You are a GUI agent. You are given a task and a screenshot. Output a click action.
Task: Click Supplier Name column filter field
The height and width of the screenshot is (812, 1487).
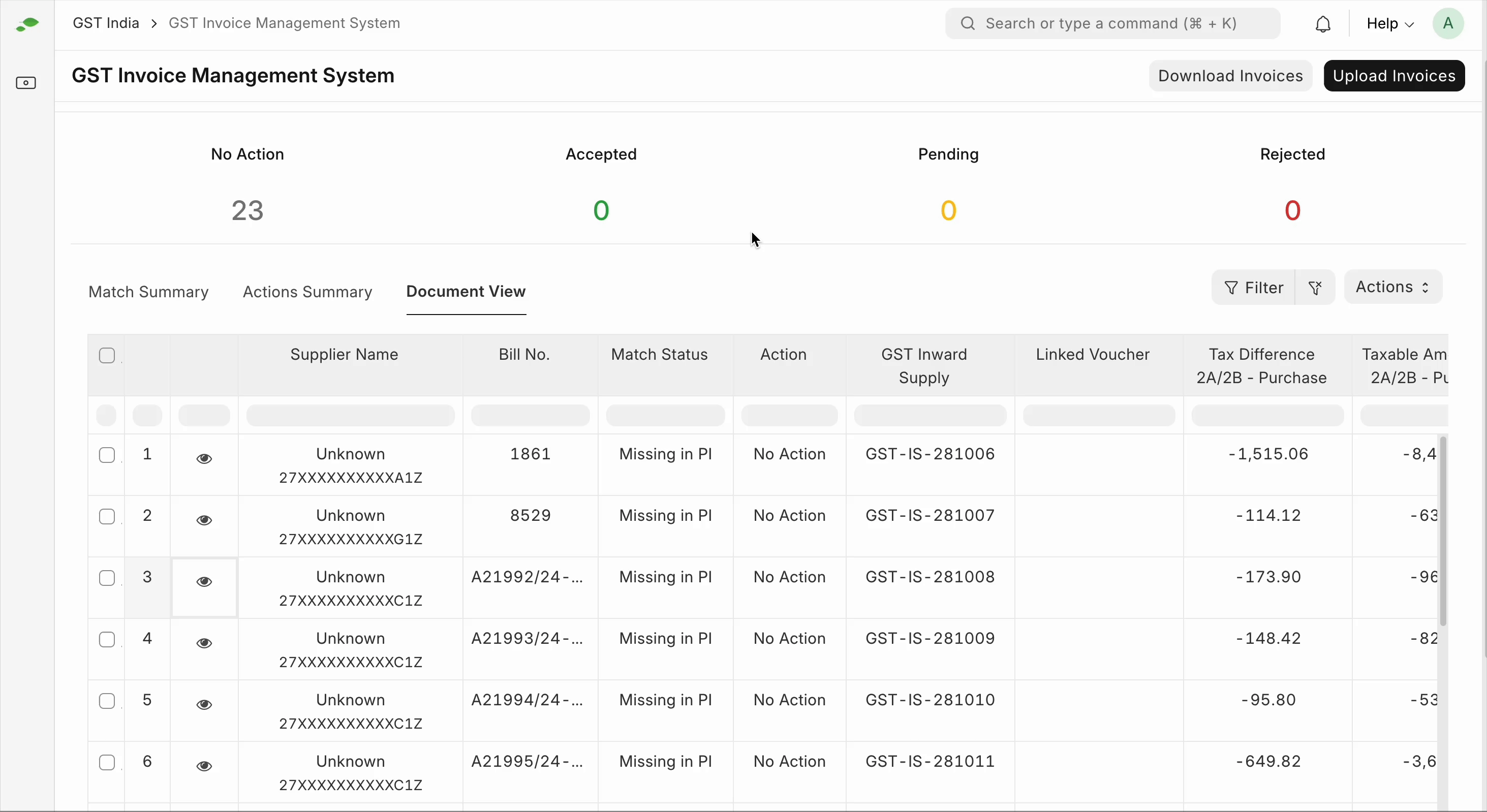point(350,416)
